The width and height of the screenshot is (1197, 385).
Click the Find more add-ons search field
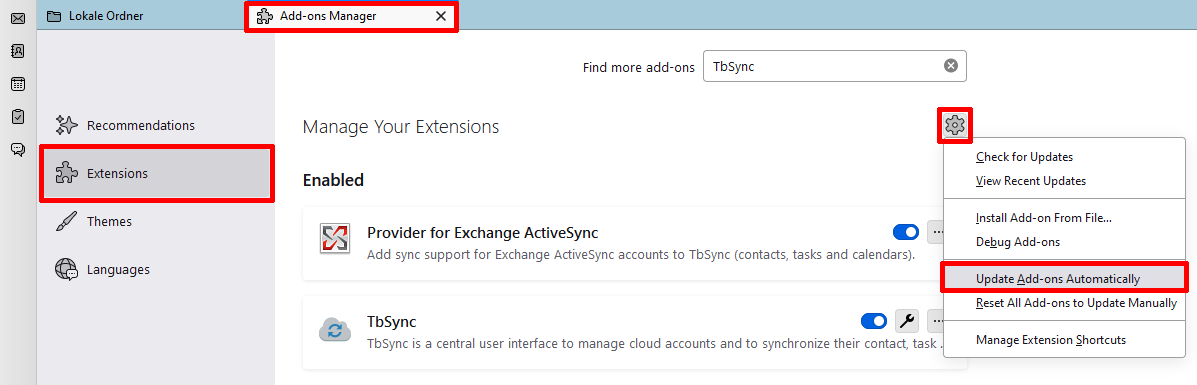click(x=834, y=66)
